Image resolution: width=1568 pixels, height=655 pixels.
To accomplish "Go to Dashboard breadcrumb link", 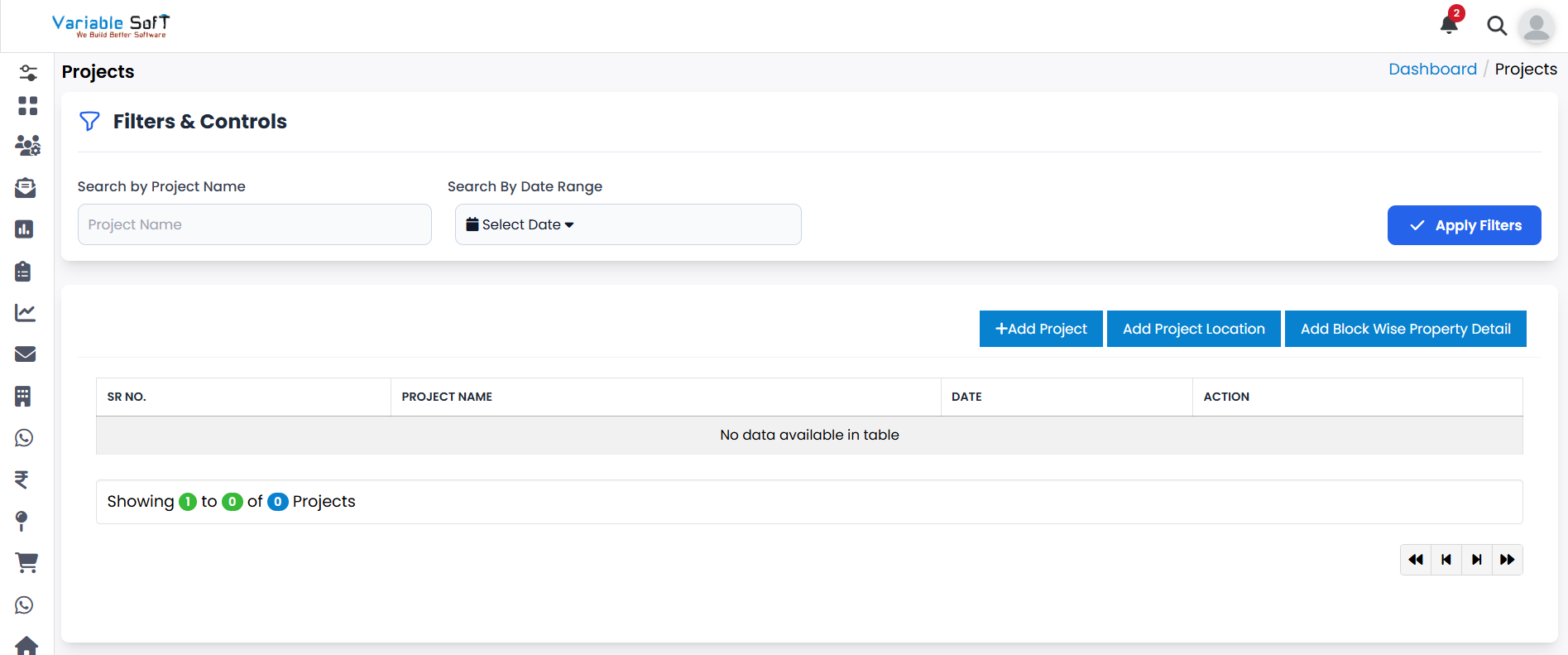I will click(x=1432, y=70).
